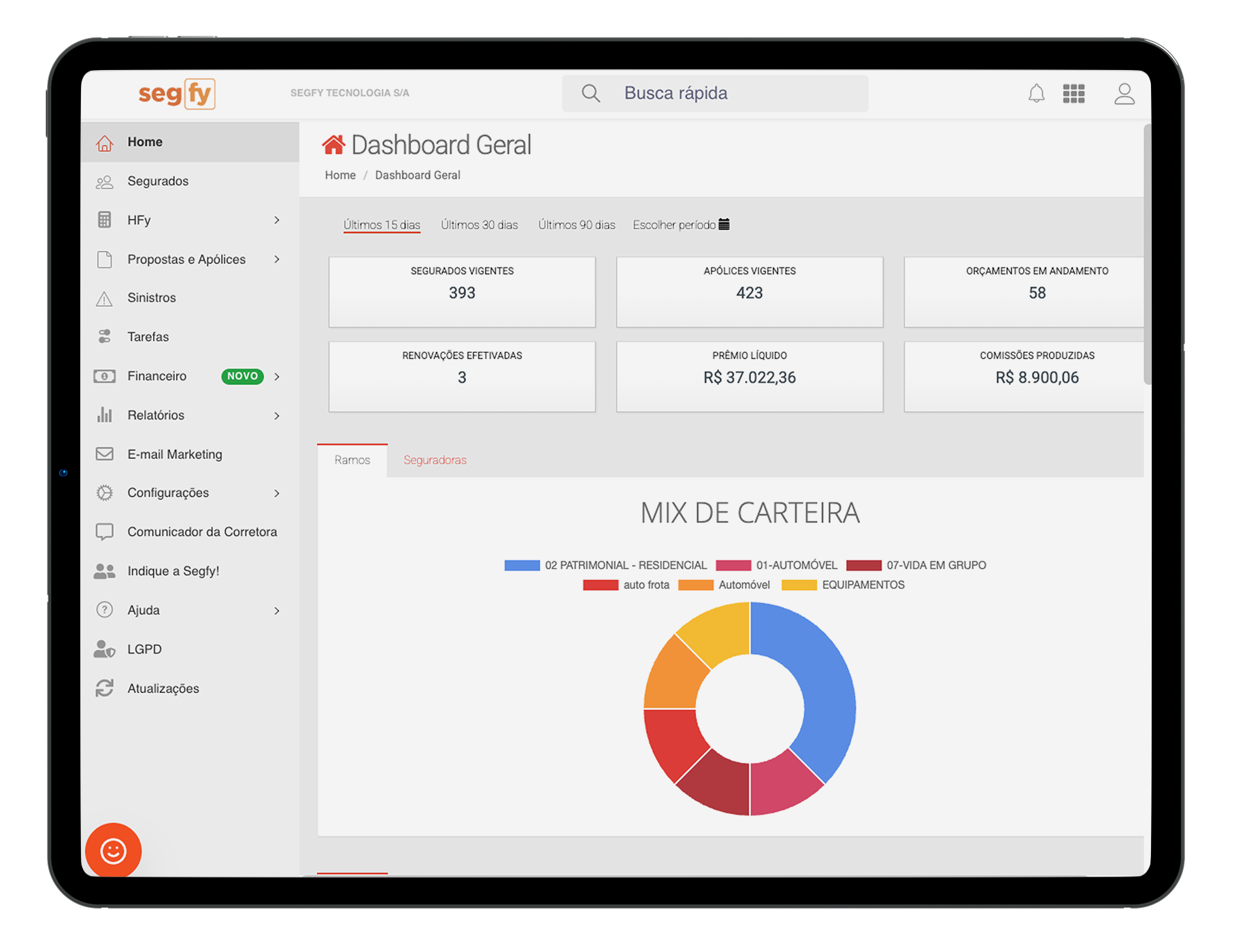The height and width of the screenshot is (952, 1234).
Task: Click the orange smiley chat button
Action: pyautogui.click(x=113, y=850)
